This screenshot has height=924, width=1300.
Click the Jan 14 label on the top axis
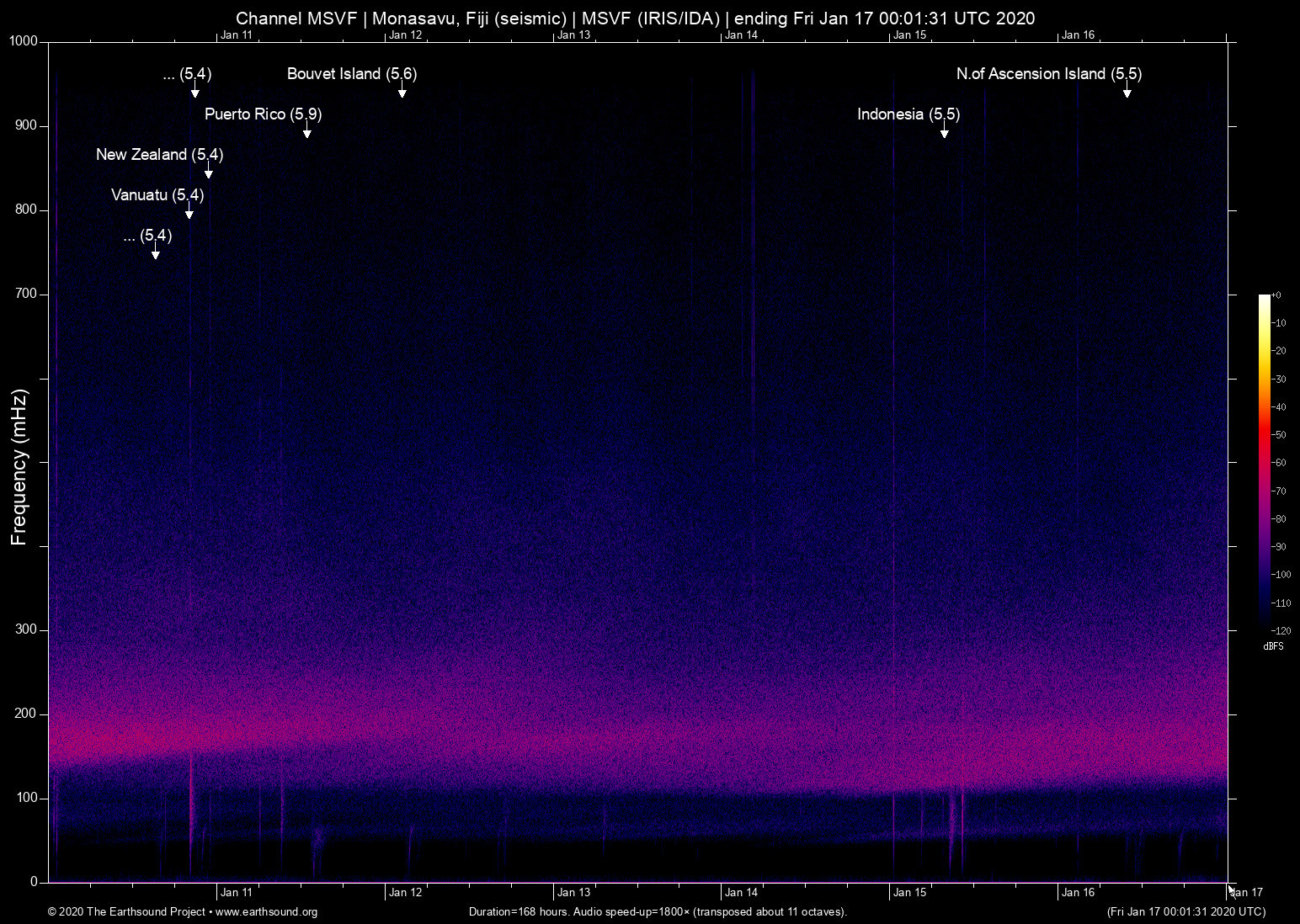[x=742, y=35]
